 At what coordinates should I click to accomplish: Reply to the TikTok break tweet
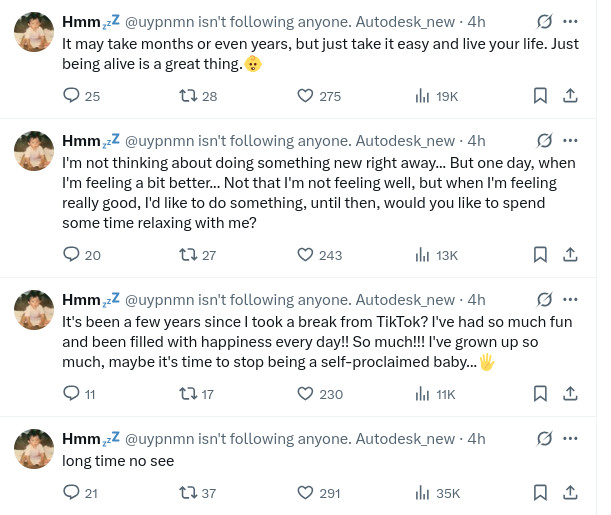[x=72, y=394]
